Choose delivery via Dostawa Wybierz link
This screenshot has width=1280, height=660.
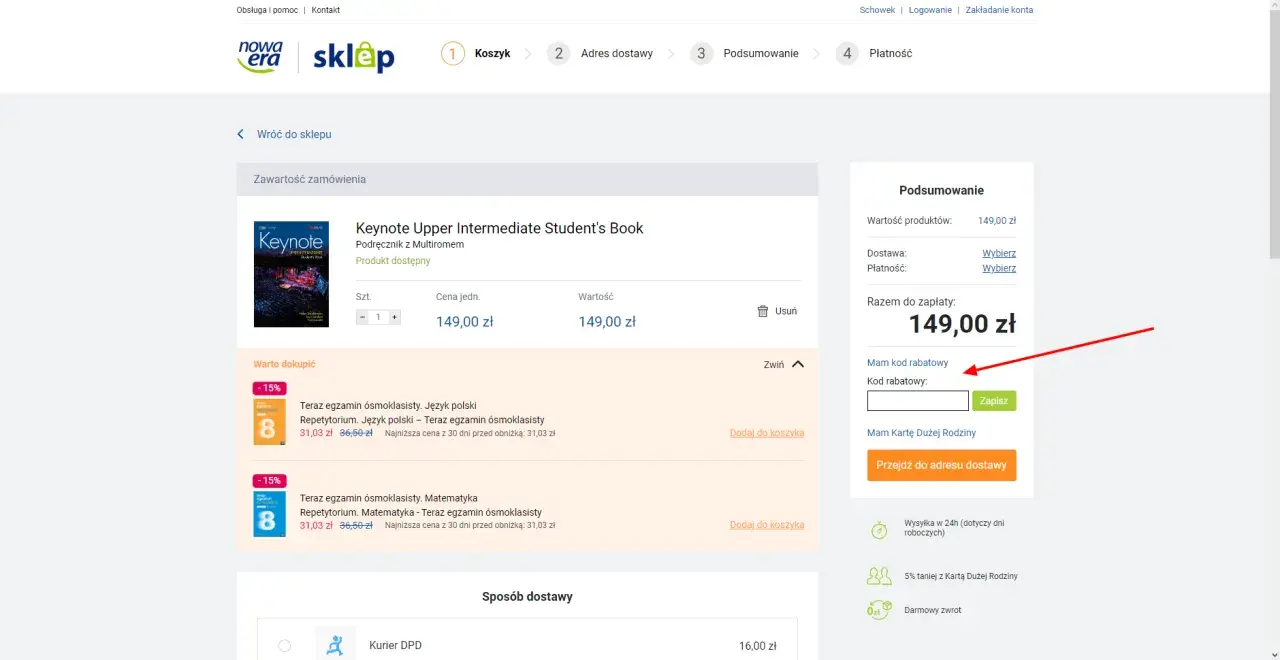click(x=999, y=253)
